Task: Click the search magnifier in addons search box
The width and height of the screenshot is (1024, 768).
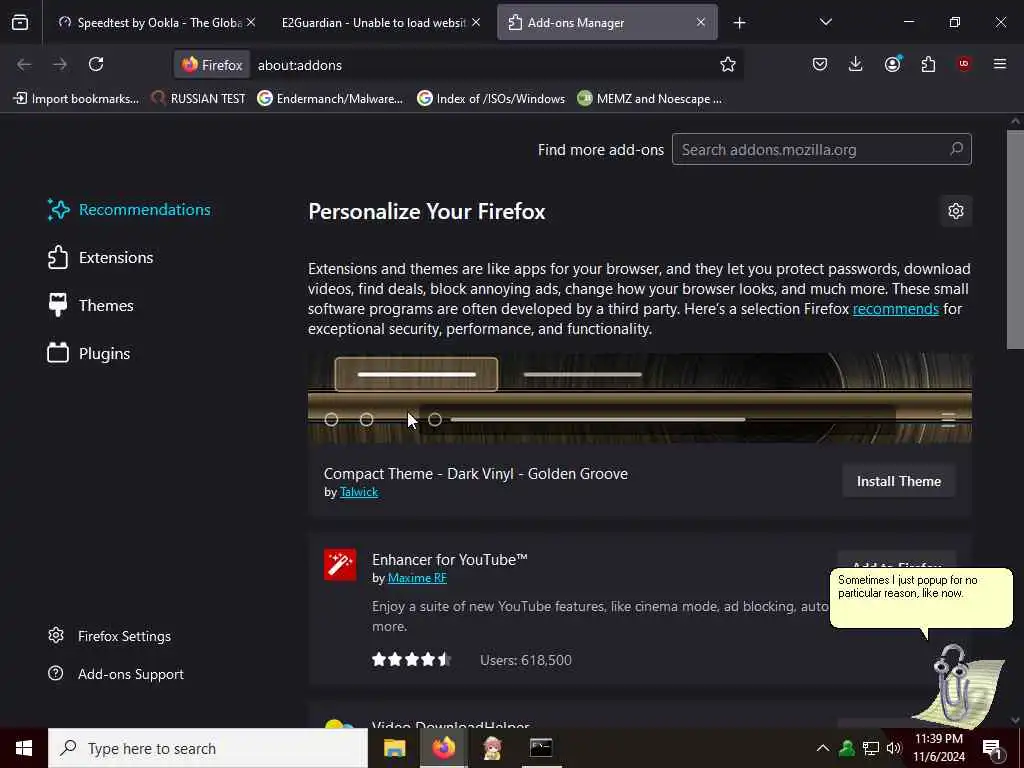Action: (956, 149)
